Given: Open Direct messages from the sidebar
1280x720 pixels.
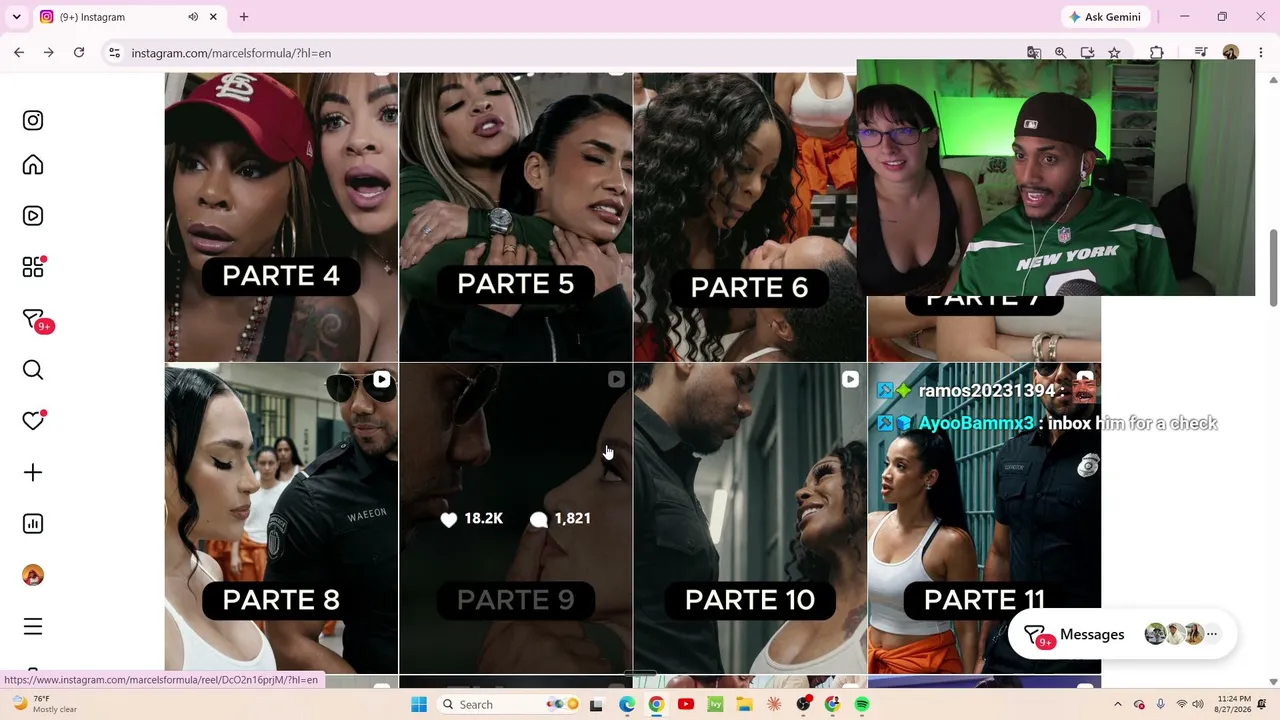Looking at the screenshot, I should [x=33, y=319].
